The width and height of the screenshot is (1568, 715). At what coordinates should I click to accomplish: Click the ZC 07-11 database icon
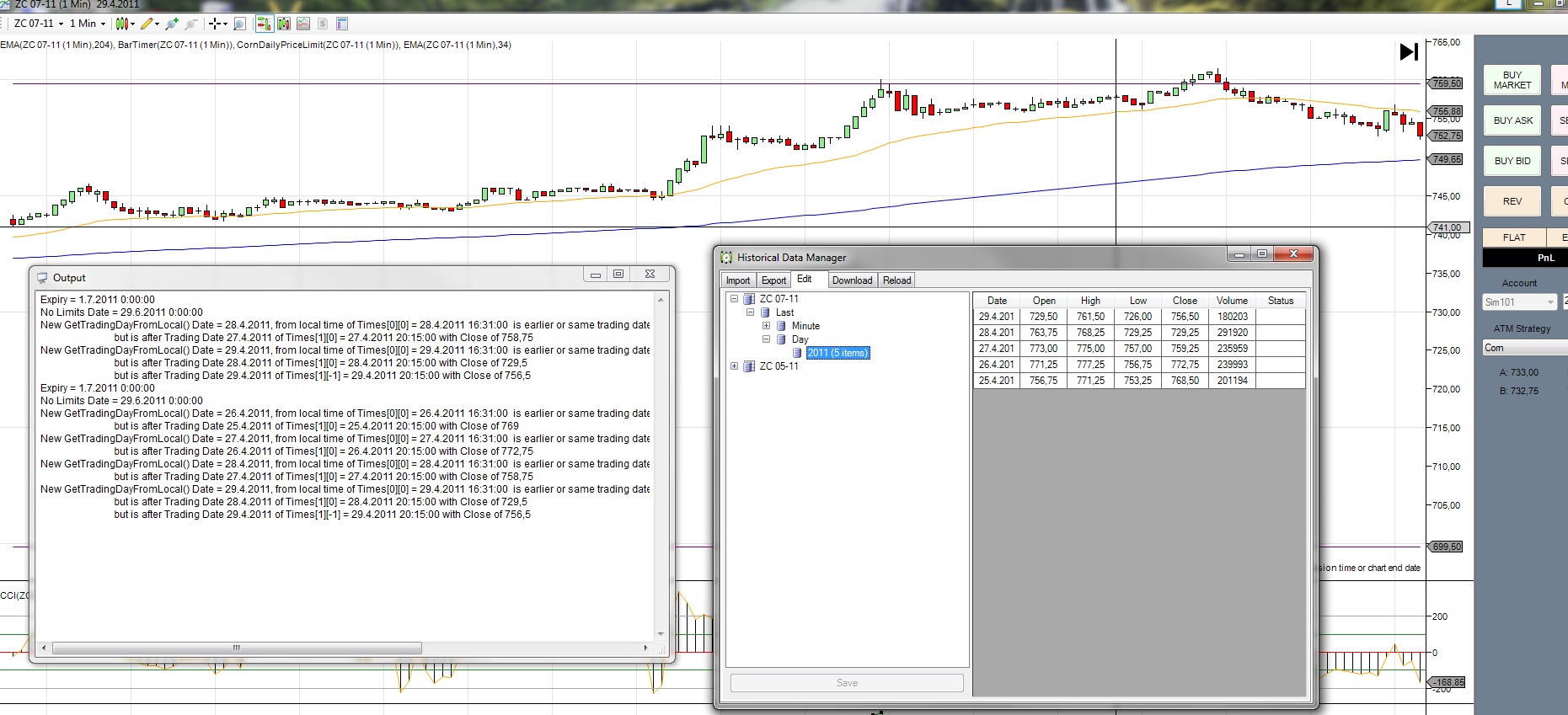coord(749,299)
